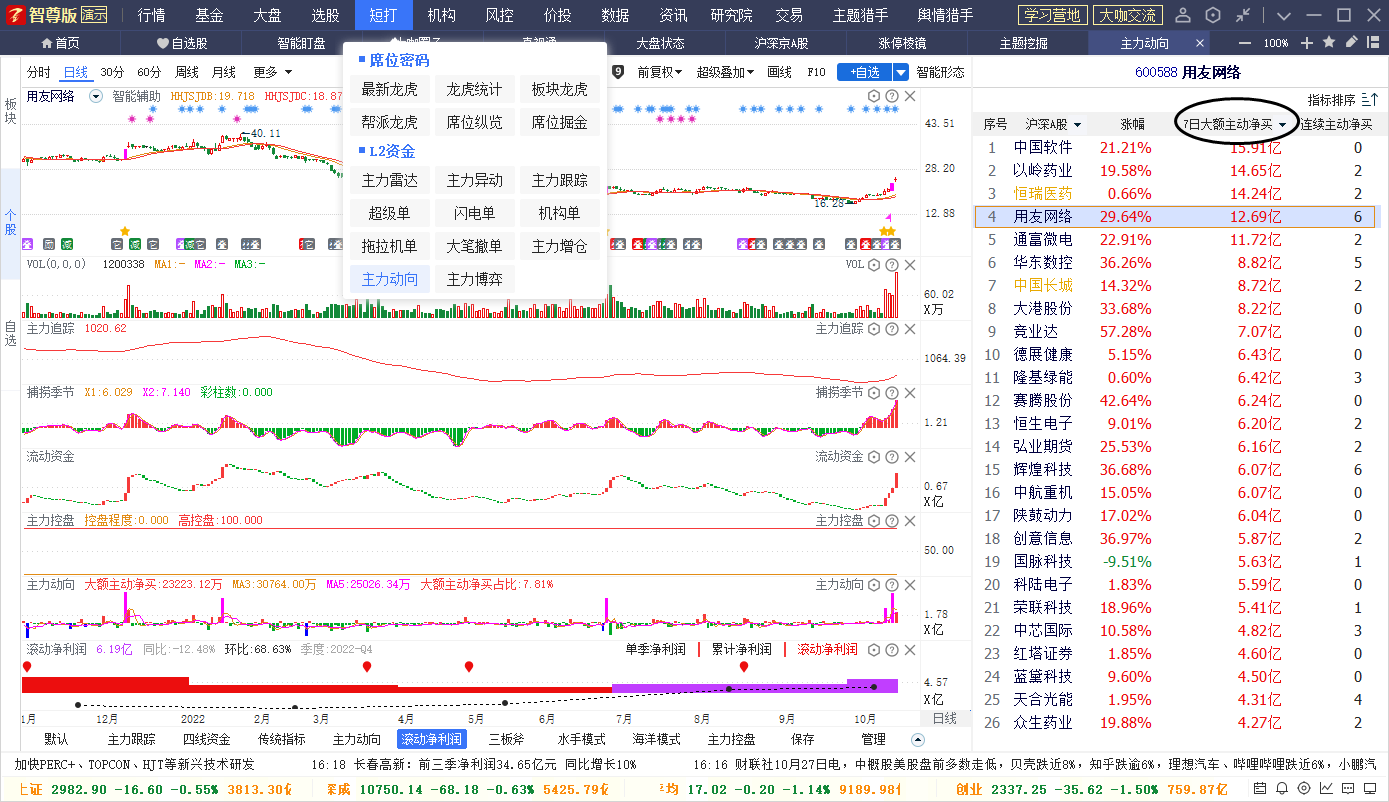
Task: Open dropdown arrow beside 用友网络 stock name
Action: coord(96,96)
